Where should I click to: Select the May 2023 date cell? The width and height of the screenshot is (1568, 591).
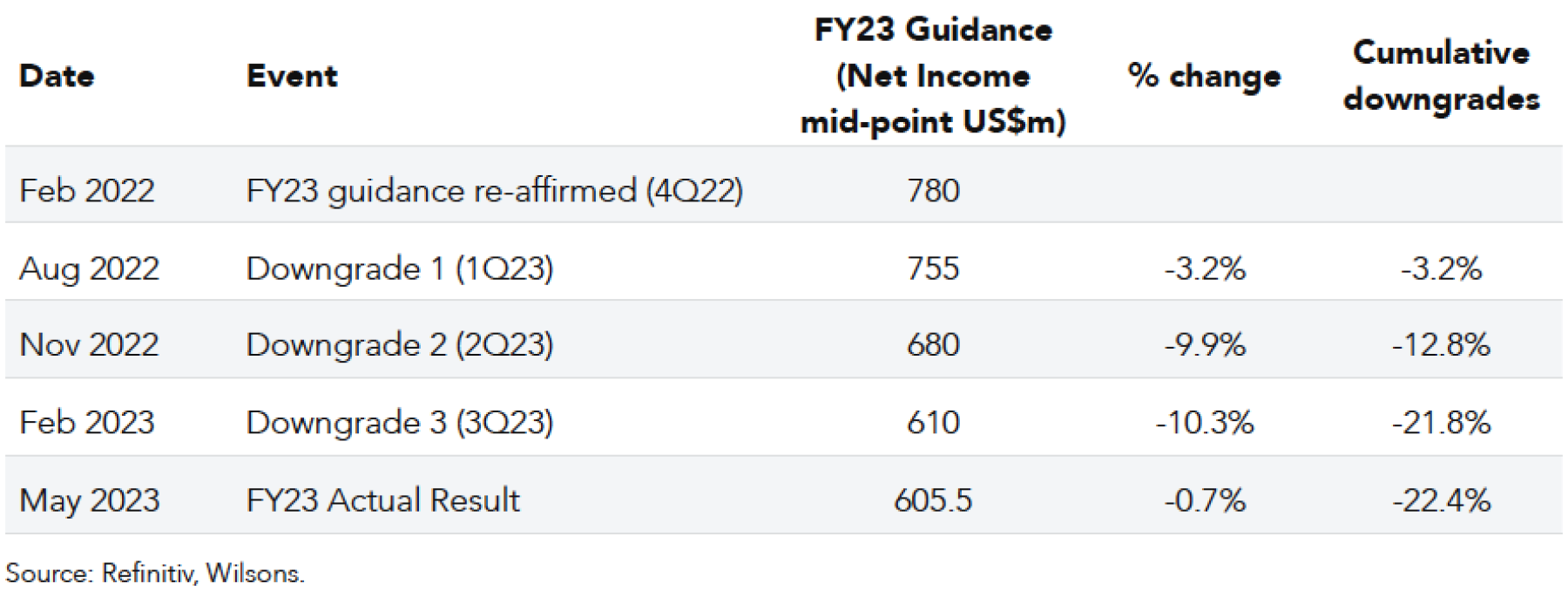[x=90, y=500]
